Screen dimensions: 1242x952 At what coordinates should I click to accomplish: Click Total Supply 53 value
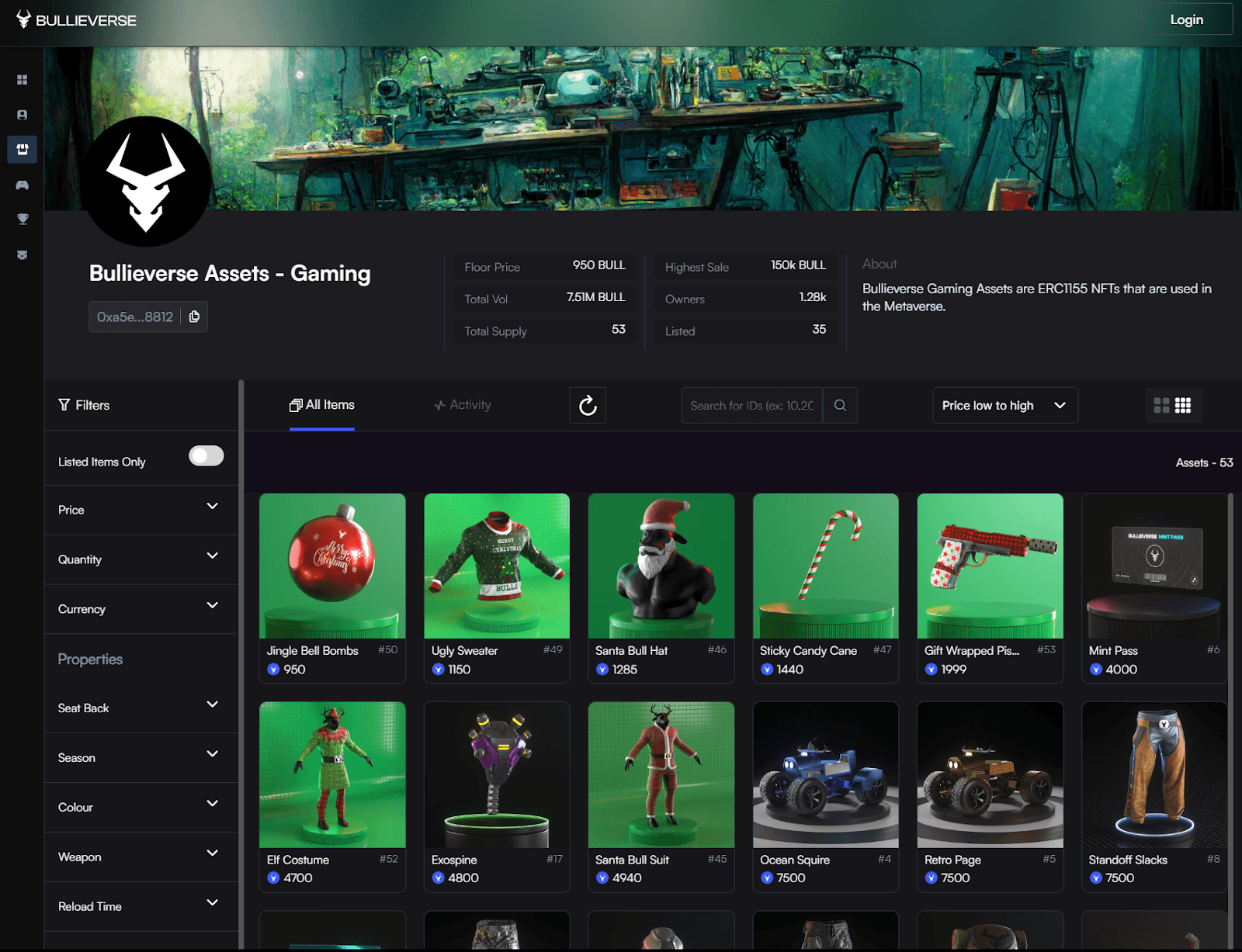(618, 329)
